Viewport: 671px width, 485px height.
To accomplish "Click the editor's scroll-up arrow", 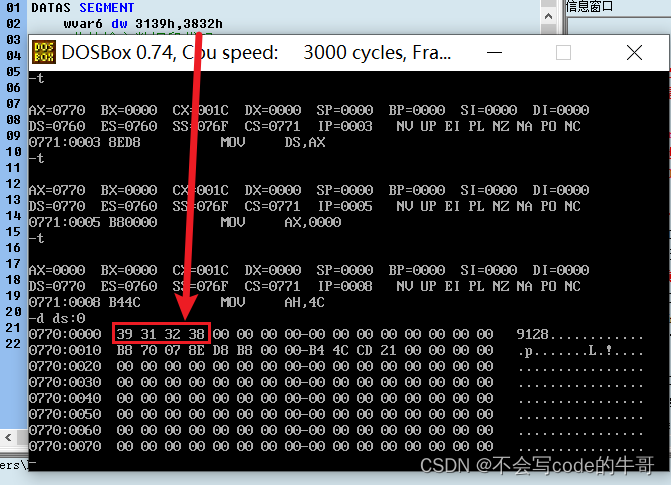I will pyautogui.click(x=548, y=17).
